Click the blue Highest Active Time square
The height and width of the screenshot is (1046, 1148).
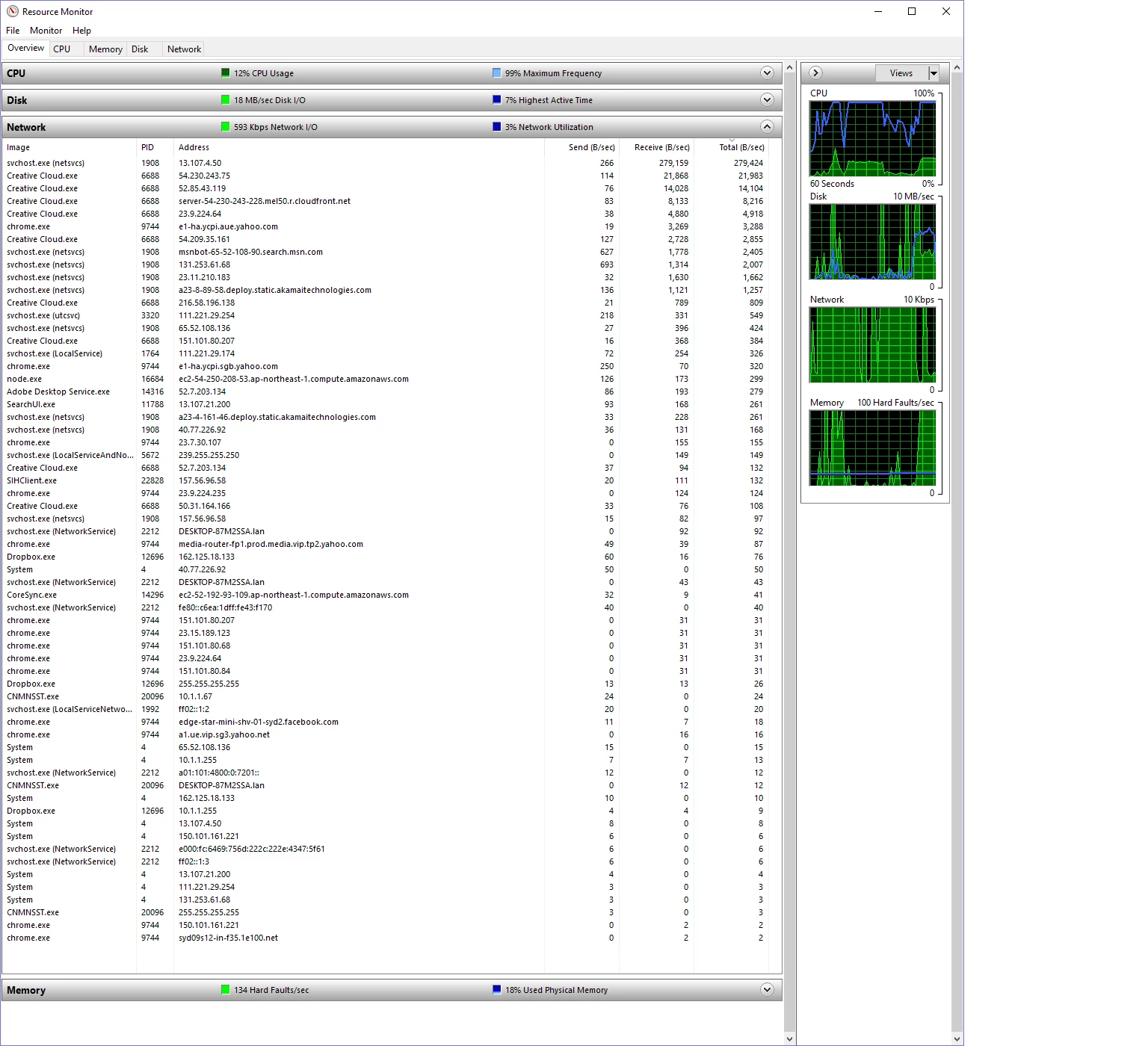click(x=497, y=99)
